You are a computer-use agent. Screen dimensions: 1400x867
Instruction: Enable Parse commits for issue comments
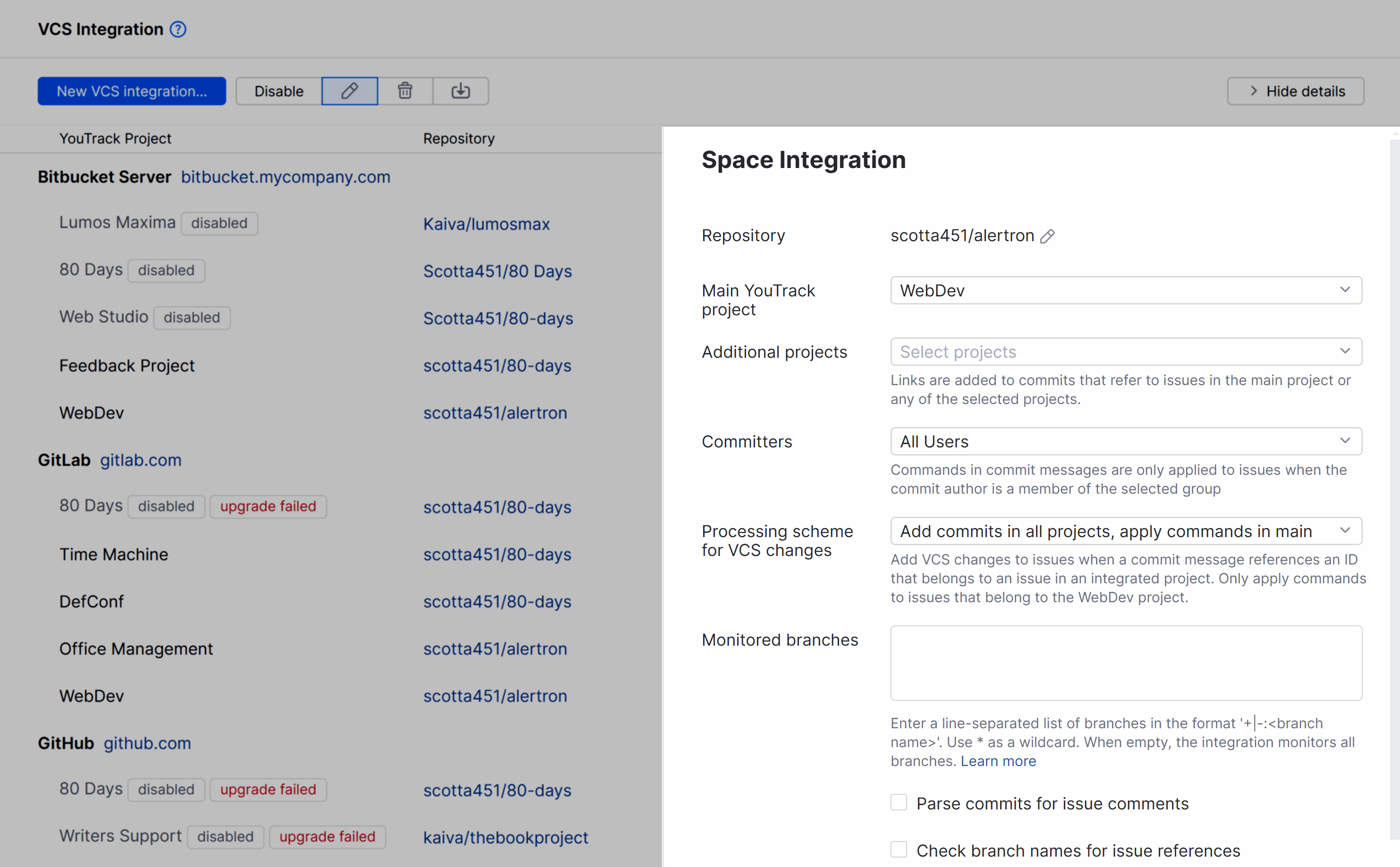pyautogui.click(x=899, y=802)
